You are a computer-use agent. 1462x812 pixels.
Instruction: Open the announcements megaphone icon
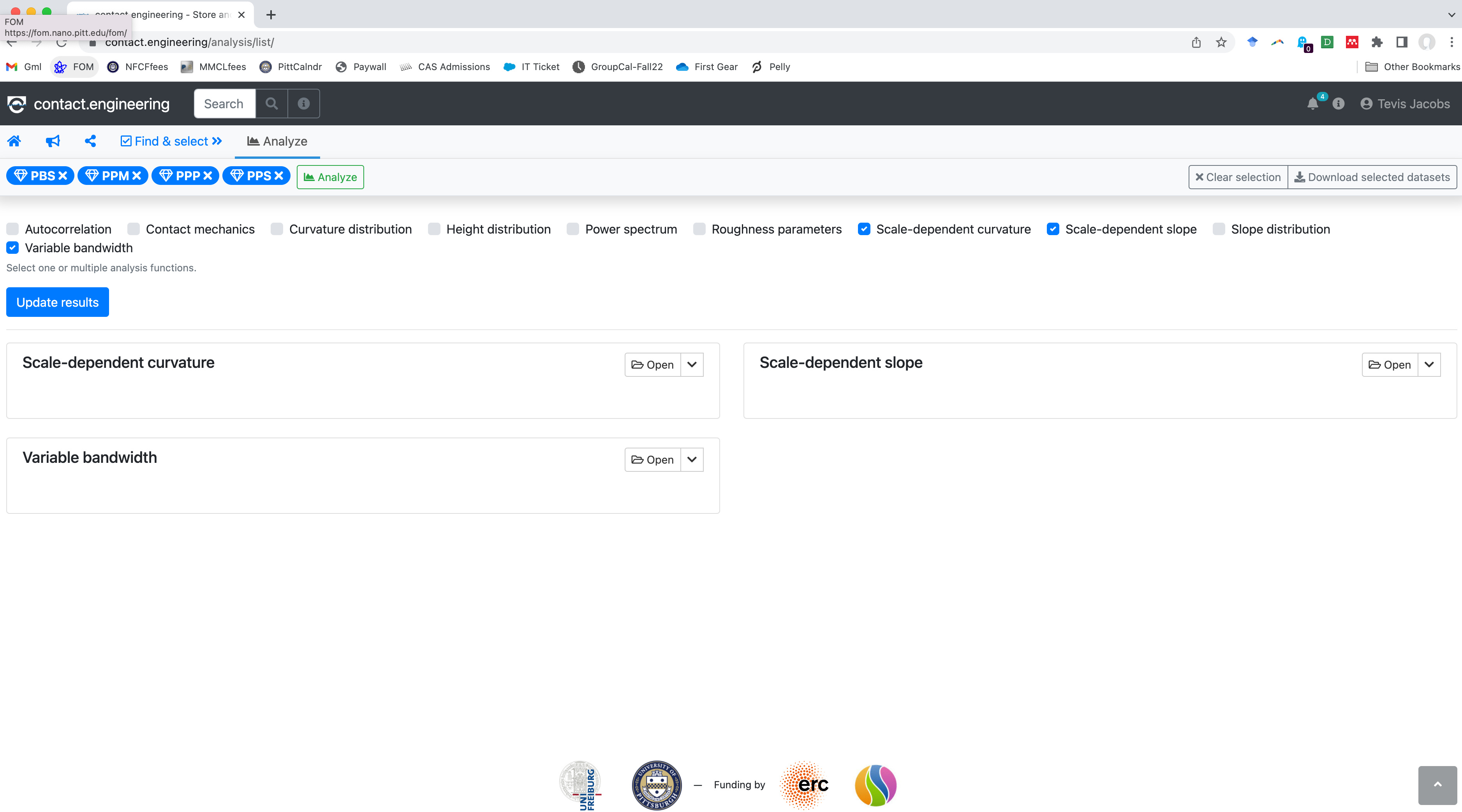[x=52, y=141]
